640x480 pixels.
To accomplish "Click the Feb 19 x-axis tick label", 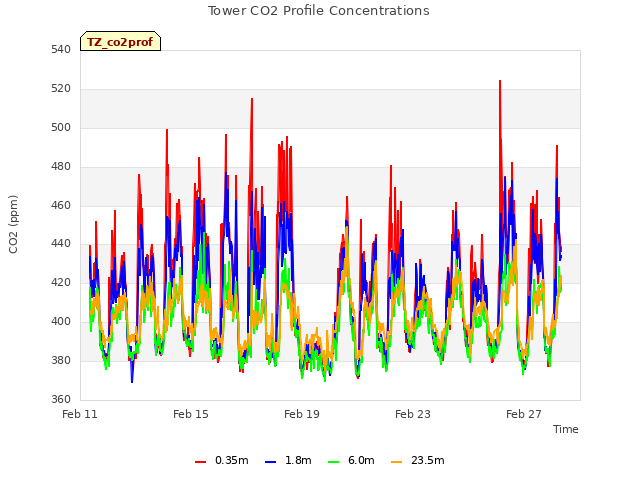I will [302, 414].
